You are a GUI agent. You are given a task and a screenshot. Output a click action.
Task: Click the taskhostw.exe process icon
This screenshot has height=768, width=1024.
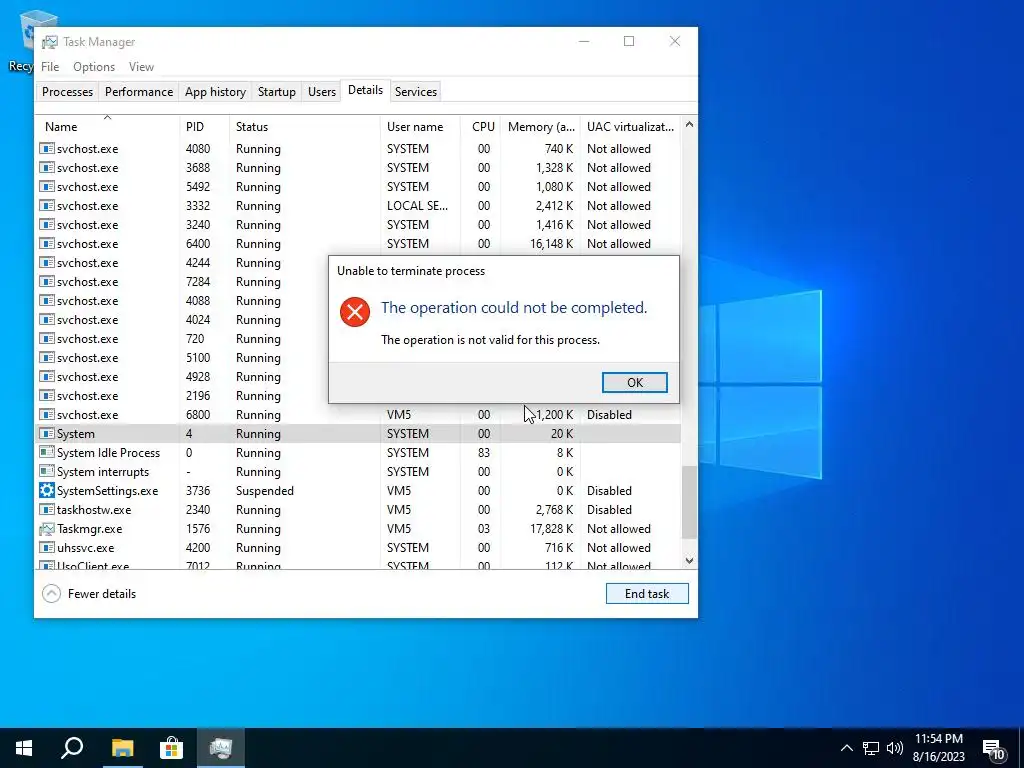click(x=46, y=509)
